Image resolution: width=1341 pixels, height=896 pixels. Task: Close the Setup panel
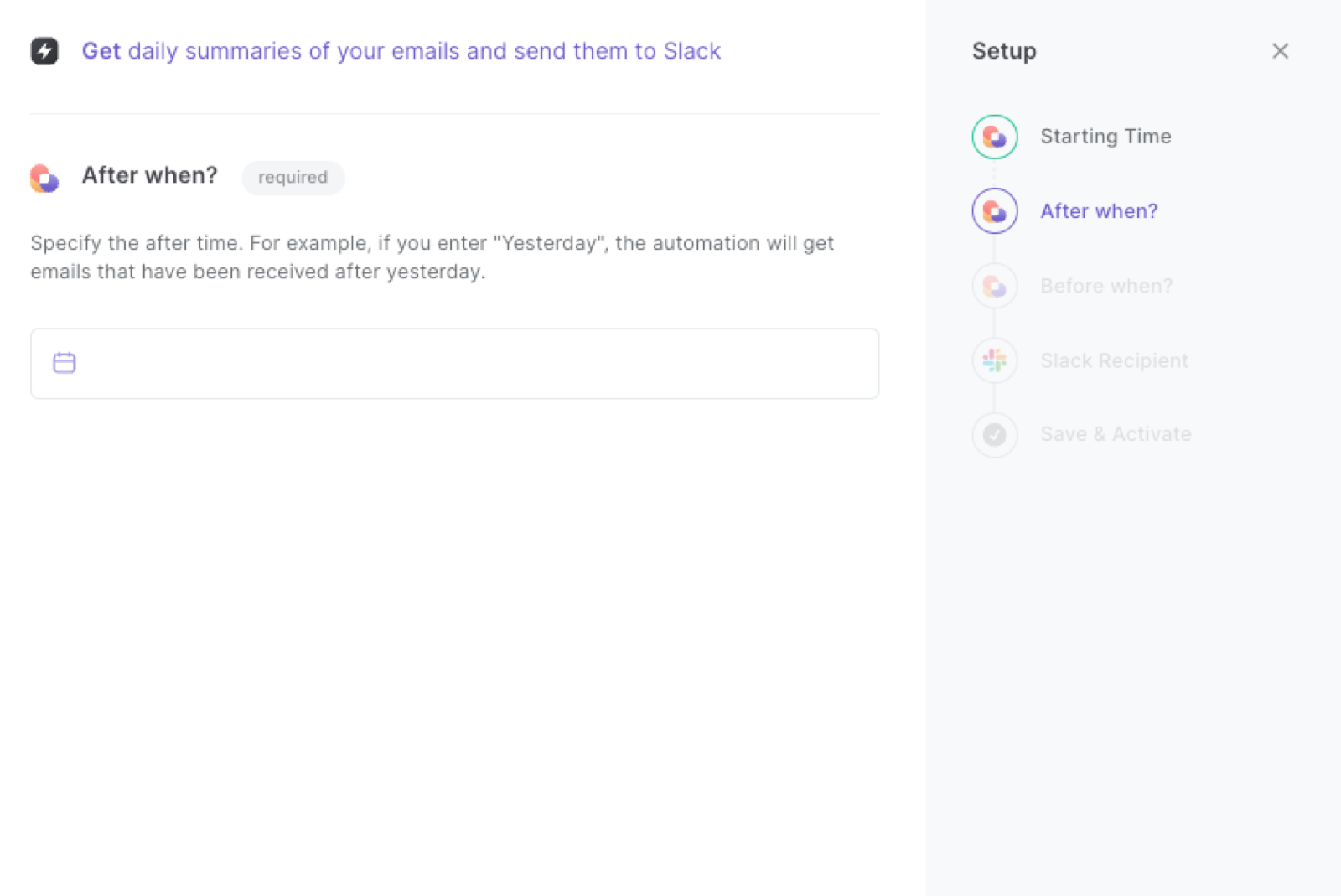[1280, 51]
